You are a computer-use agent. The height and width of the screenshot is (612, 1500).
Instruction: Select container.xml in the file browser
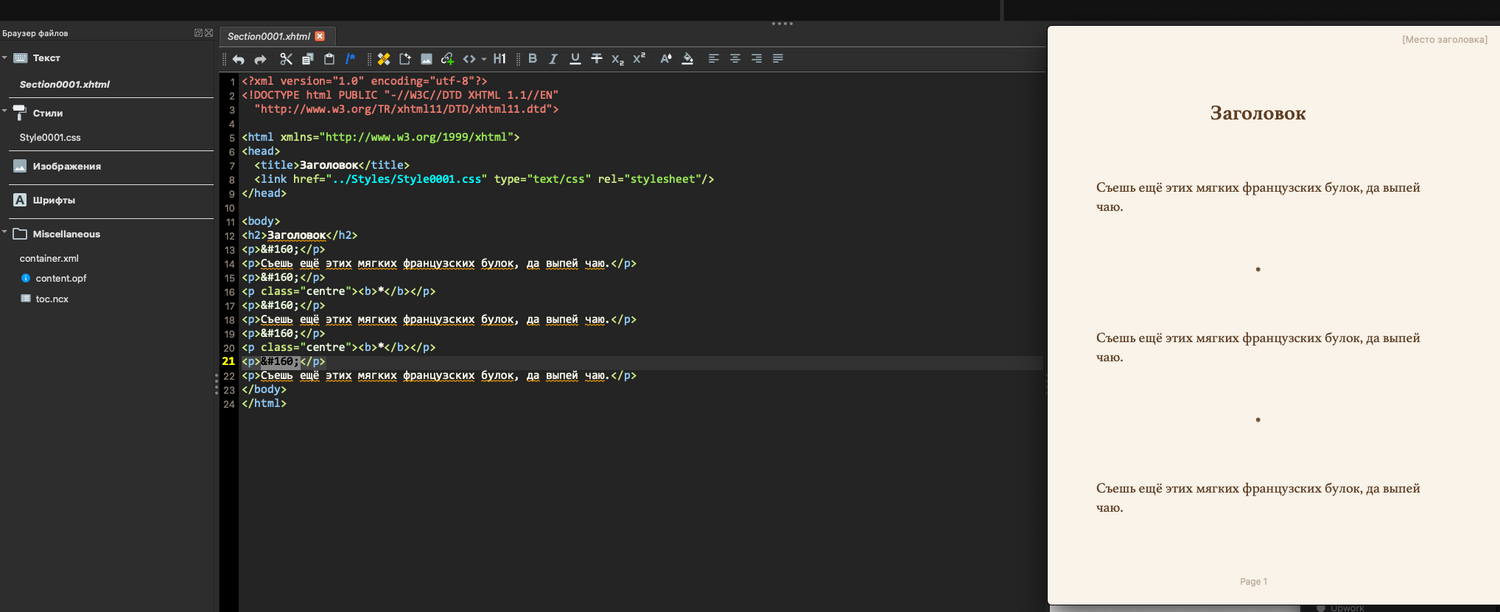(x=49, y=258)
